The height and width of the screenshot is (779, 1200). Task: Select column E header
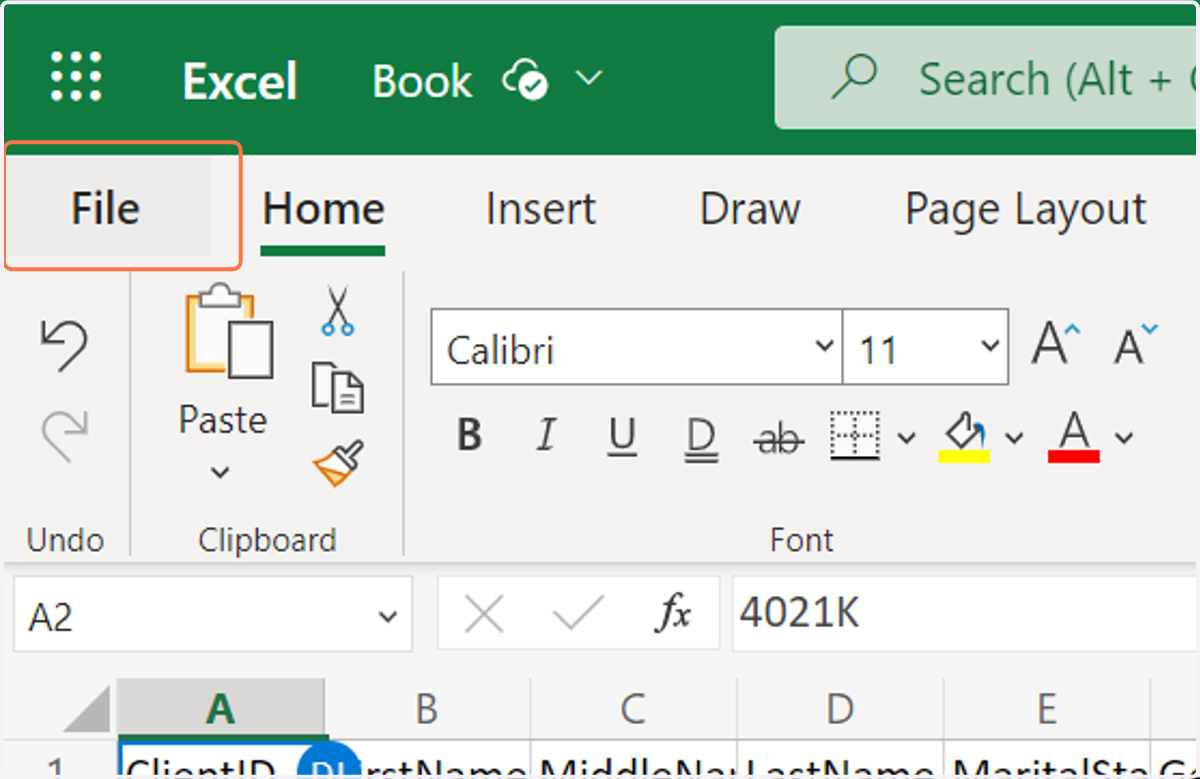[x=1046, y=709]
